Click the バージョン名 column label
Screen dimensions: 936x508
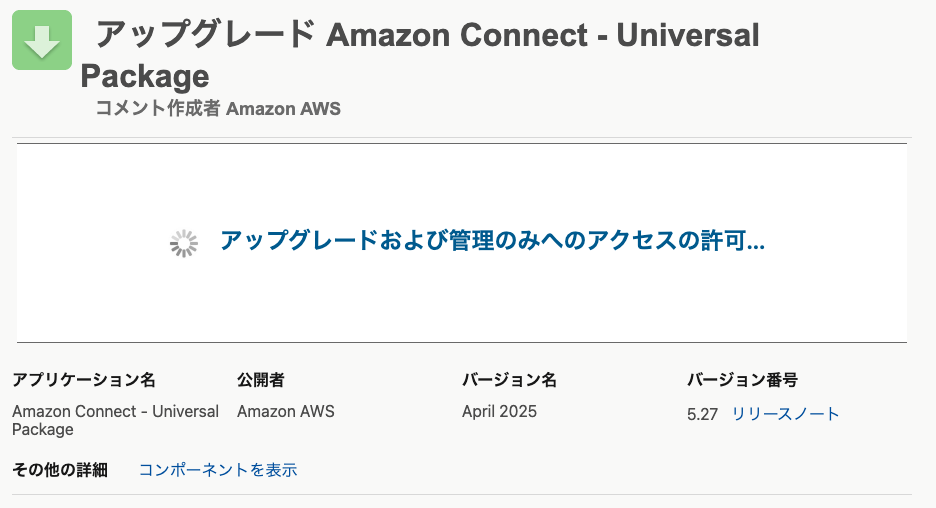509,380
